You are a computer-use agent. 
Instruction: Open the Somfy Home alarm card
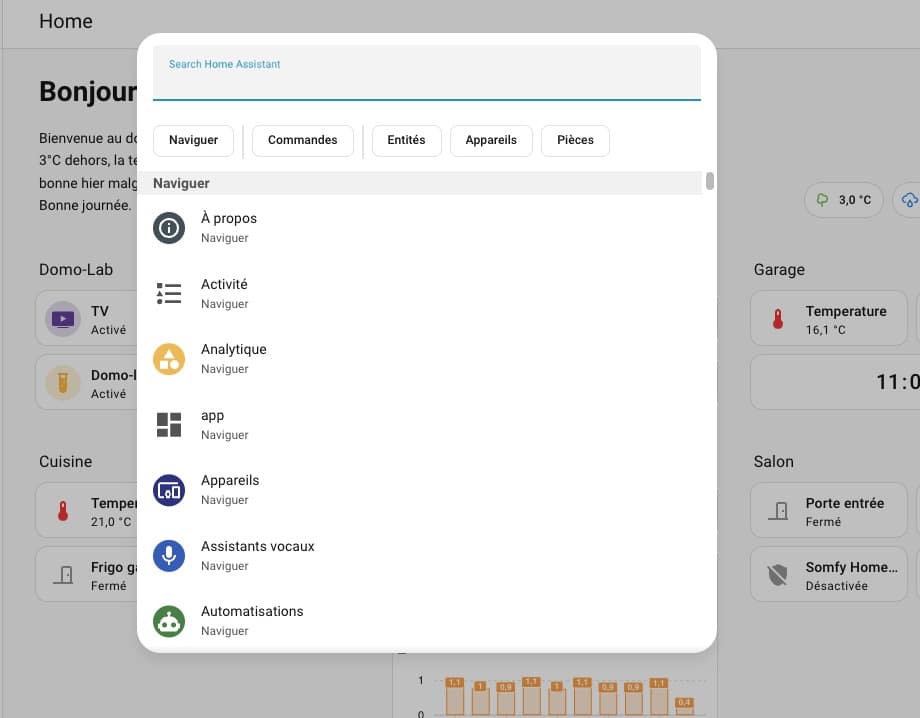[828, 575]
